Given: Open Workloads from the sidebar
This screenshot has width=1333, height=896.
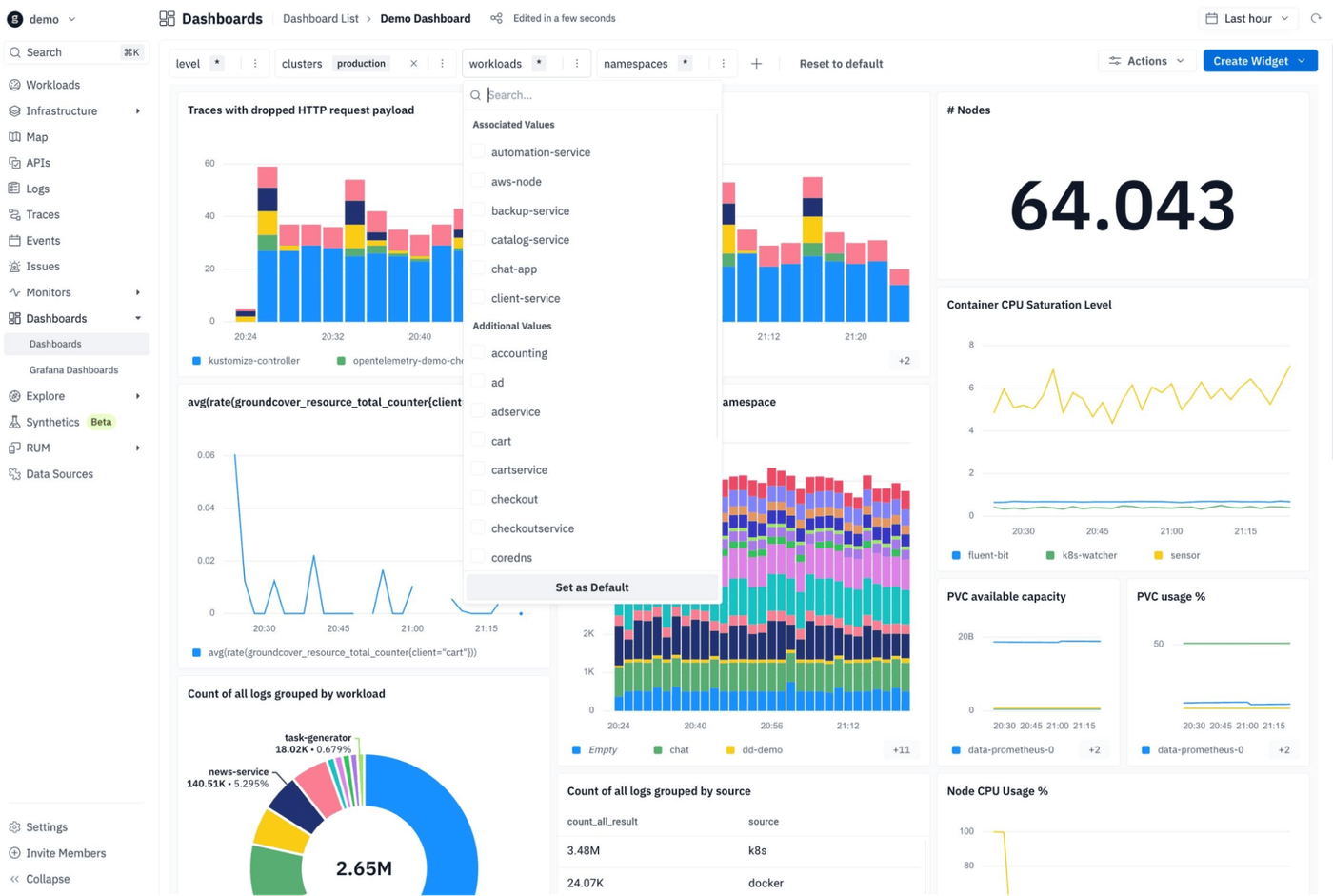Looking at the screenshot, I should tap(52, 85).
